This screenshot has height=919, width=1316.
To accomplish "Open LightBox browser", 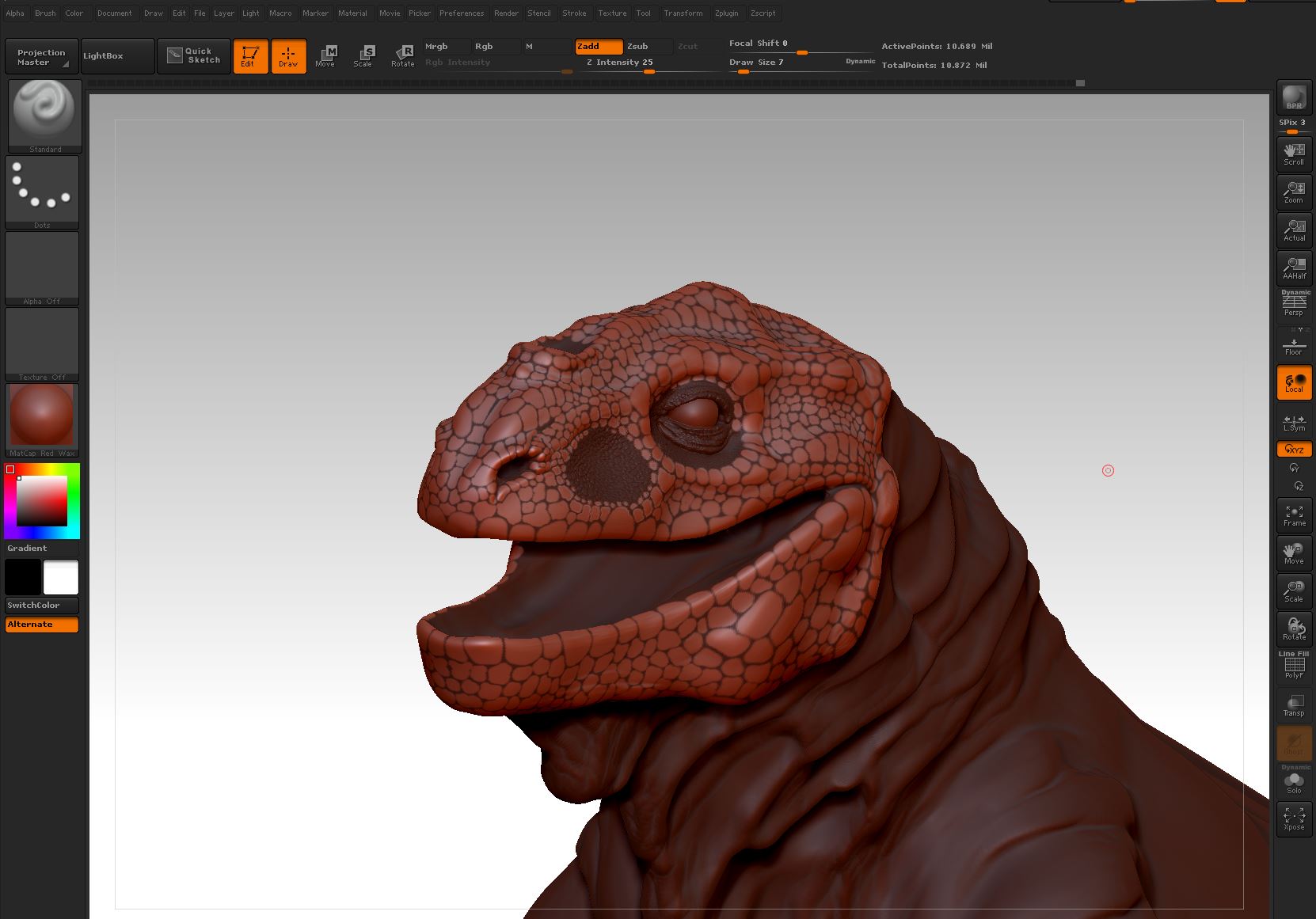I will tap(117, 56).
